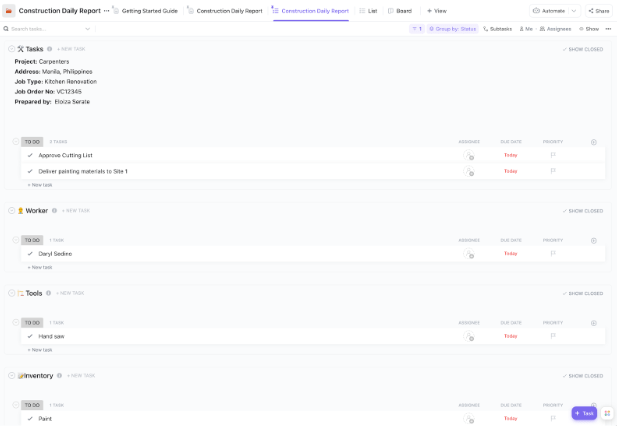Open the dropdown arrow next to Automate

point(574,11)
